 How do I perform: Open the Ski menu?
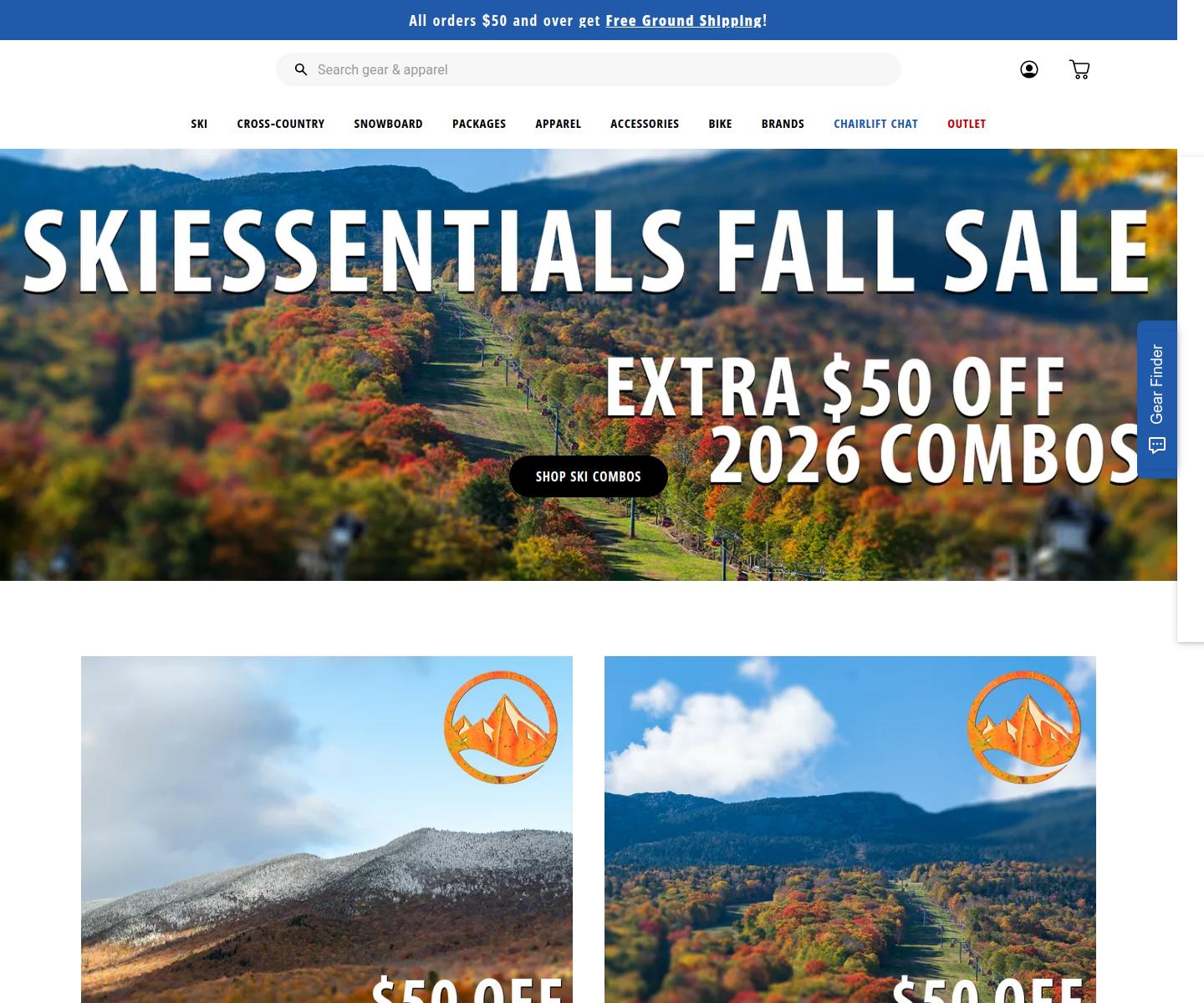[x=199, y=124]
